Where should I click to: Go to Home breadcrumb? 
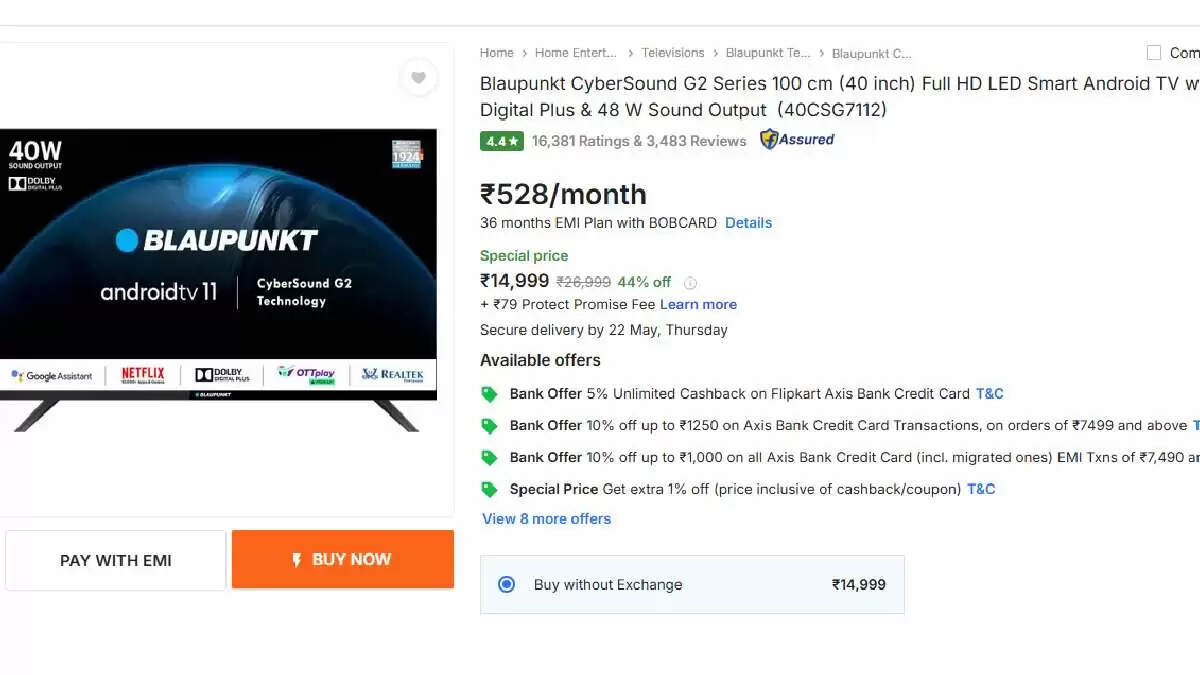[497, 53]
